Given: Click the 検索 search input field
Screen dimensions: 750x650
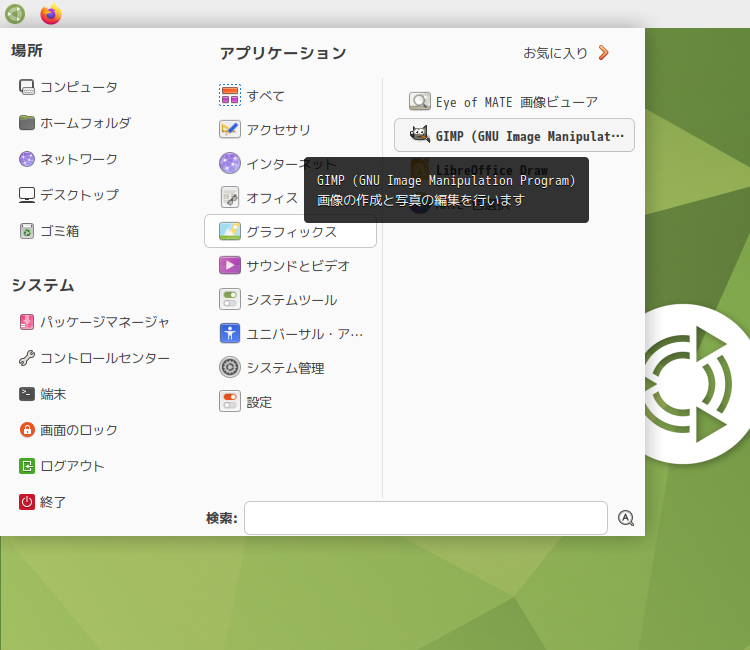Looking at the screenshot, I should tap(426, 518).
